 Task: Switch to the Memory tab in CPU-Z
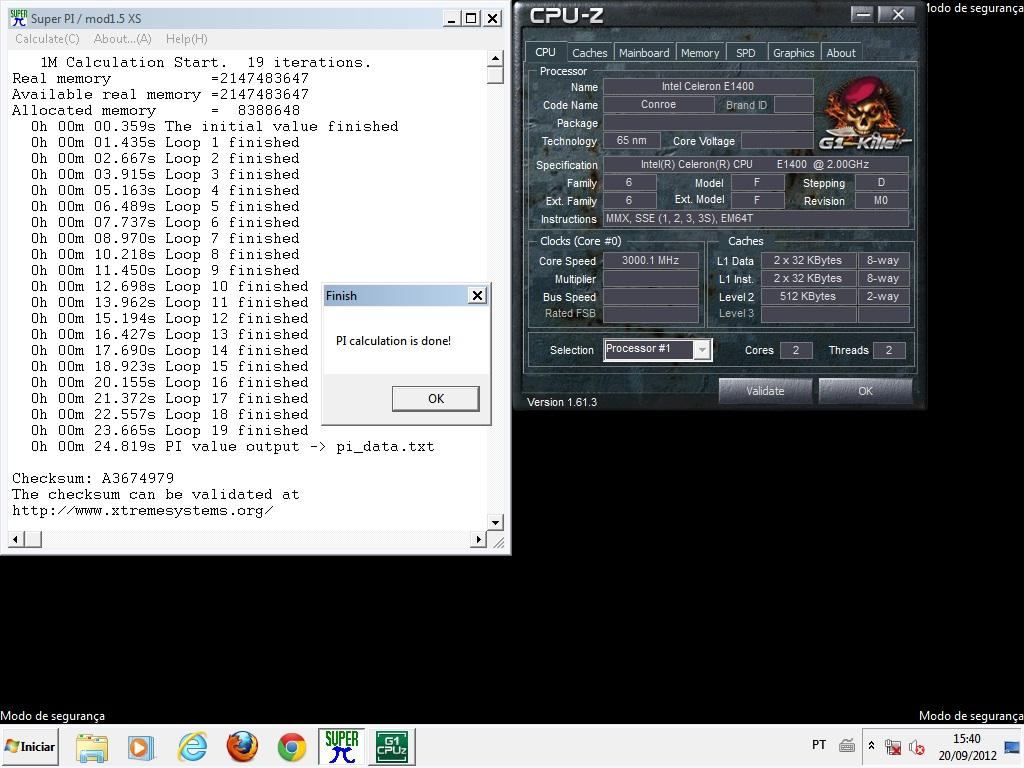[x=699, y=53]
